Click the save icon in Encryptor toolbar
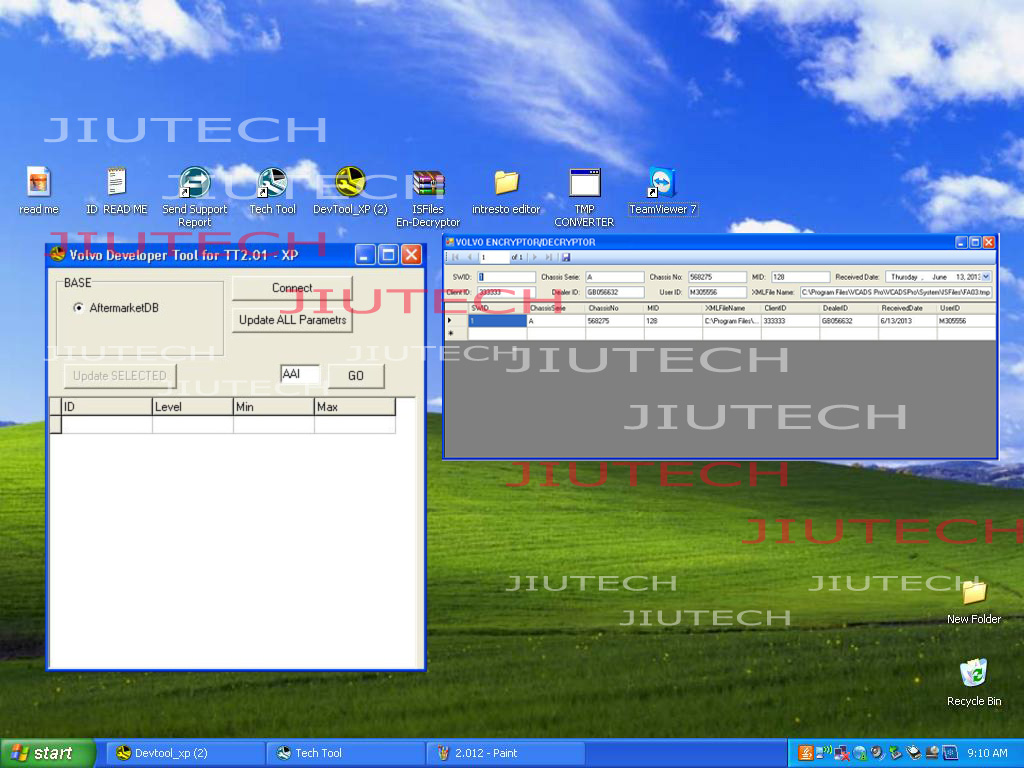This screenshot has width=1024, height=768. click(566, 257)
